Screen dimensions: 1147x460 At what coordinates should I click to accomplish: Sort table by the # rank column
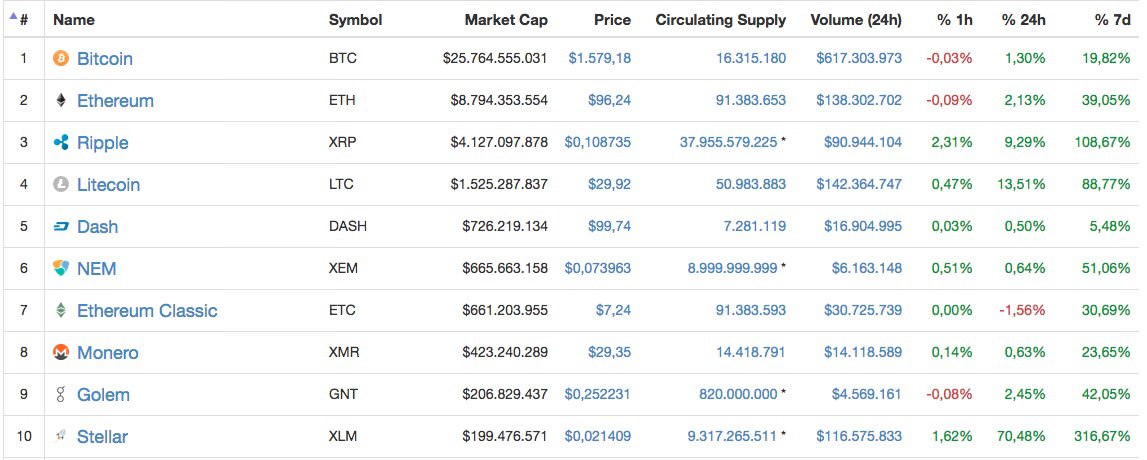tap(19, 20)
